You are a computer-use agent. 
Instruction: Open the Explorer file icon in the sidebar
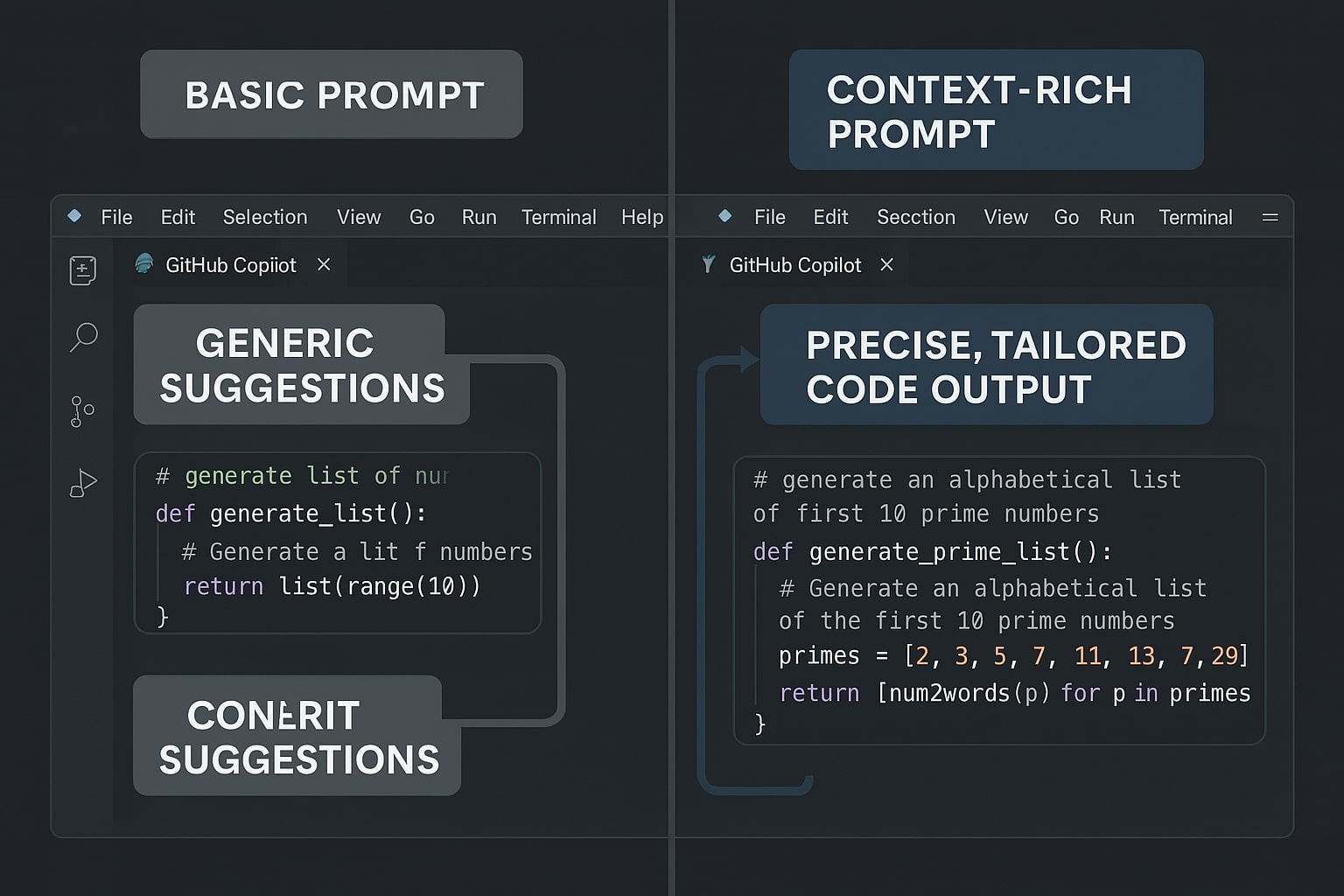click(x=81, y=269)
